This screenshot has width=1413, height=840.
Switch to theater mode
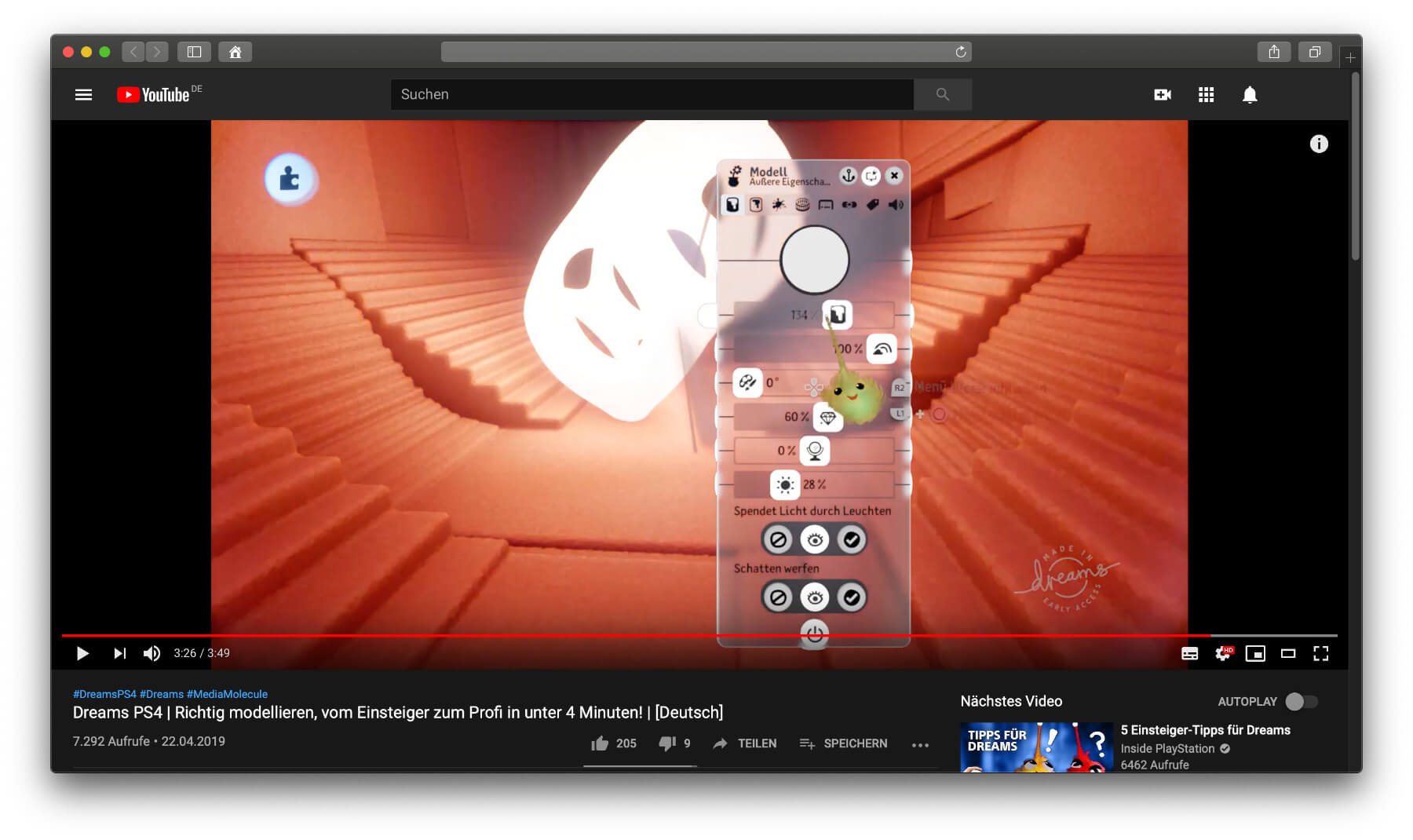click(x=1288, y=653)
